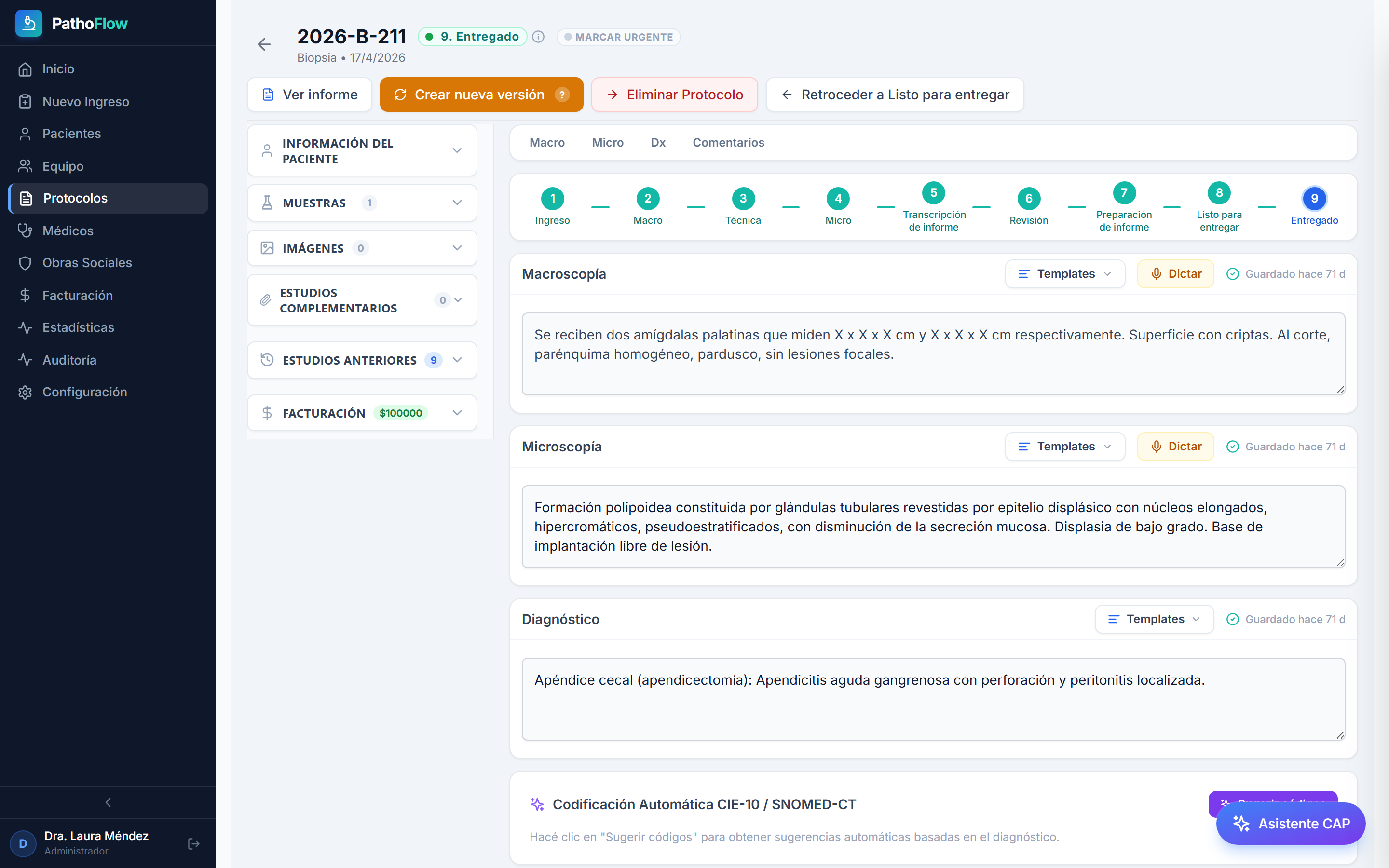
Task: Go to Facturación in the sidebar menu
Action: pos(108,295)
